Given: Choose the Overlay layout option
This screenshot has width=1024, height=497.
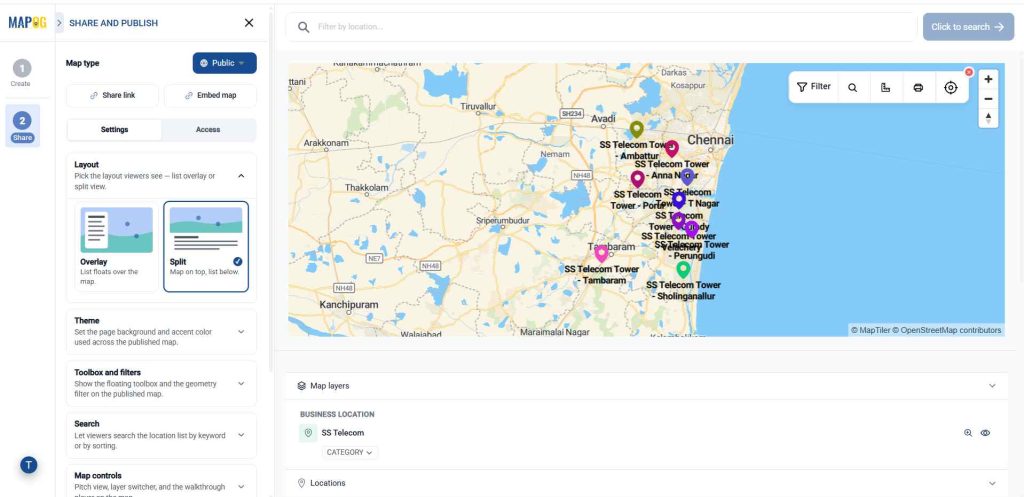Looking at the screenshot, I should coord(117,246).
